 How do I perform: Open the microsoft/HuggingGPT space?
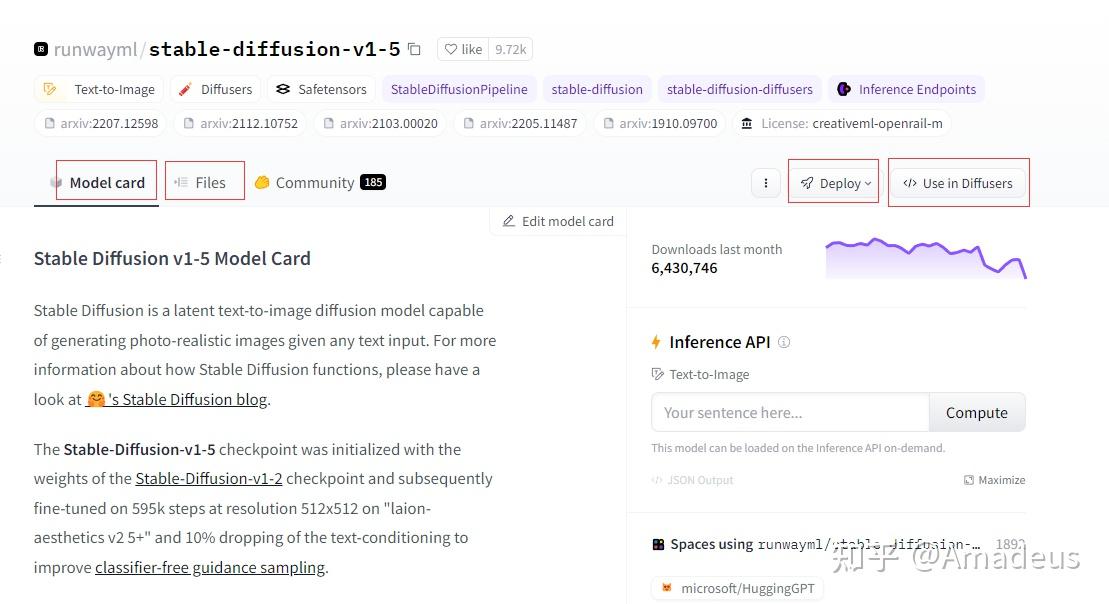737,588
